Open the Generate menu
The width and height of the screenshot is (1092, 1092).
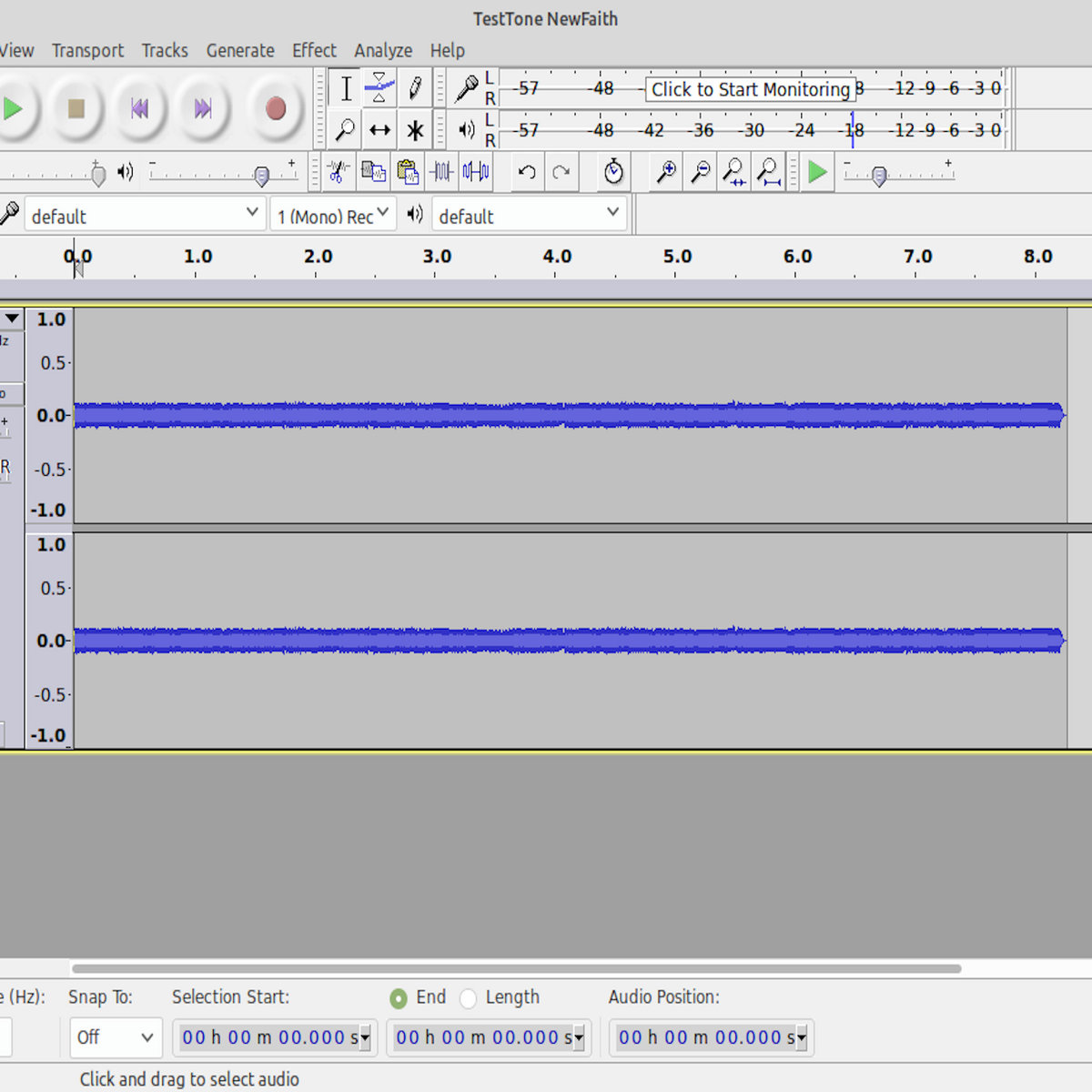[x=240, y=50]
